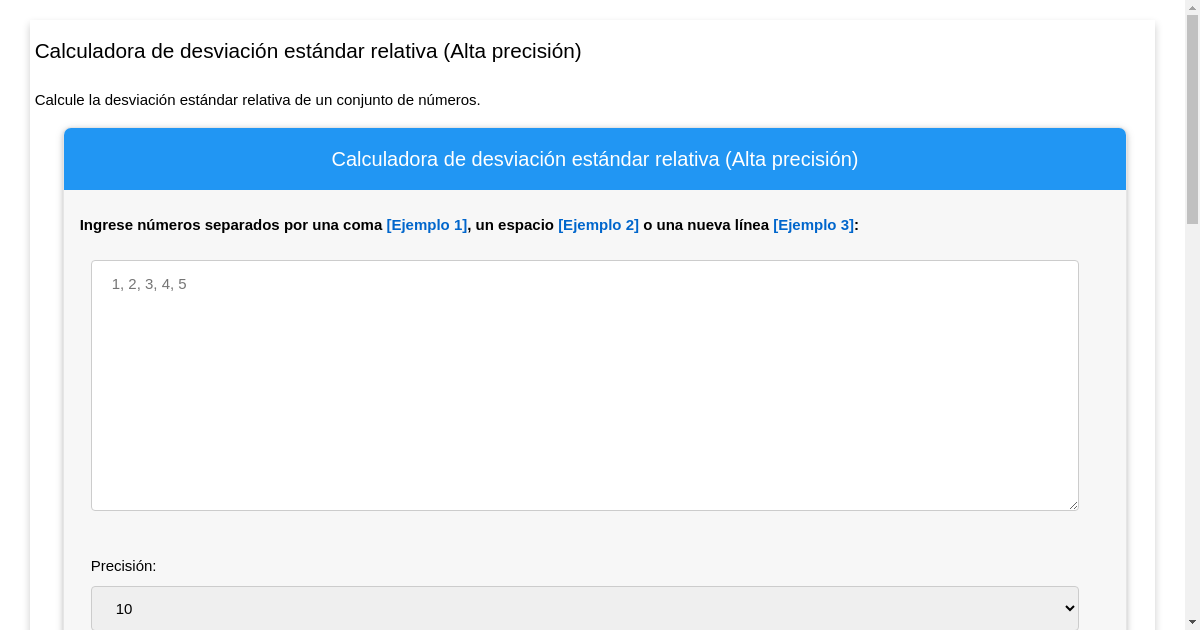1200x630 pixels.
Task: Click inside the numbers input textarea
Action: [x=584, y=385]
